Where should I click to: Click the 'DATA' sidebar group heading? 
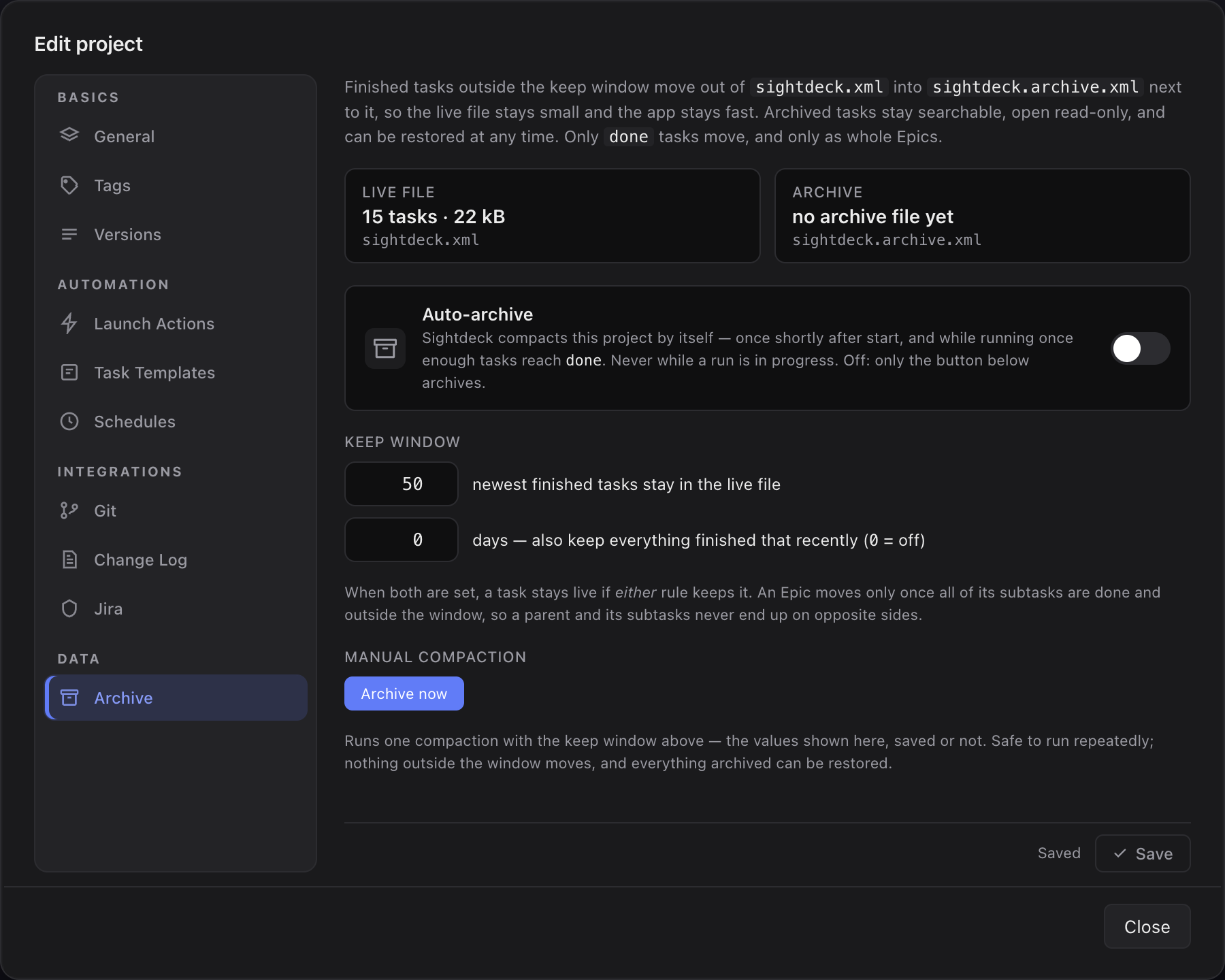click(x=79, y=659)
